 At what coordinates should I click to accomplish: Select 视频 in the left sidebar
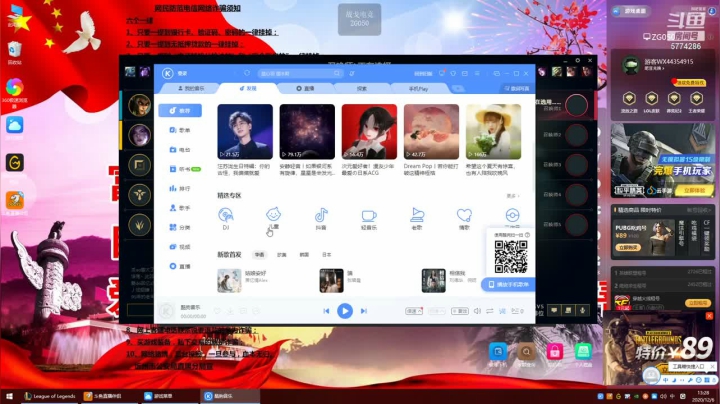point(180,247)
